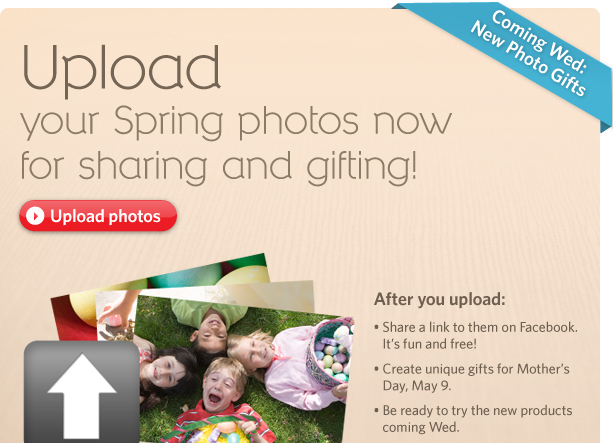This screenshot has width=613, height=443.
Task: Click the large 'Upload' headline word
Action: [122, 70]
